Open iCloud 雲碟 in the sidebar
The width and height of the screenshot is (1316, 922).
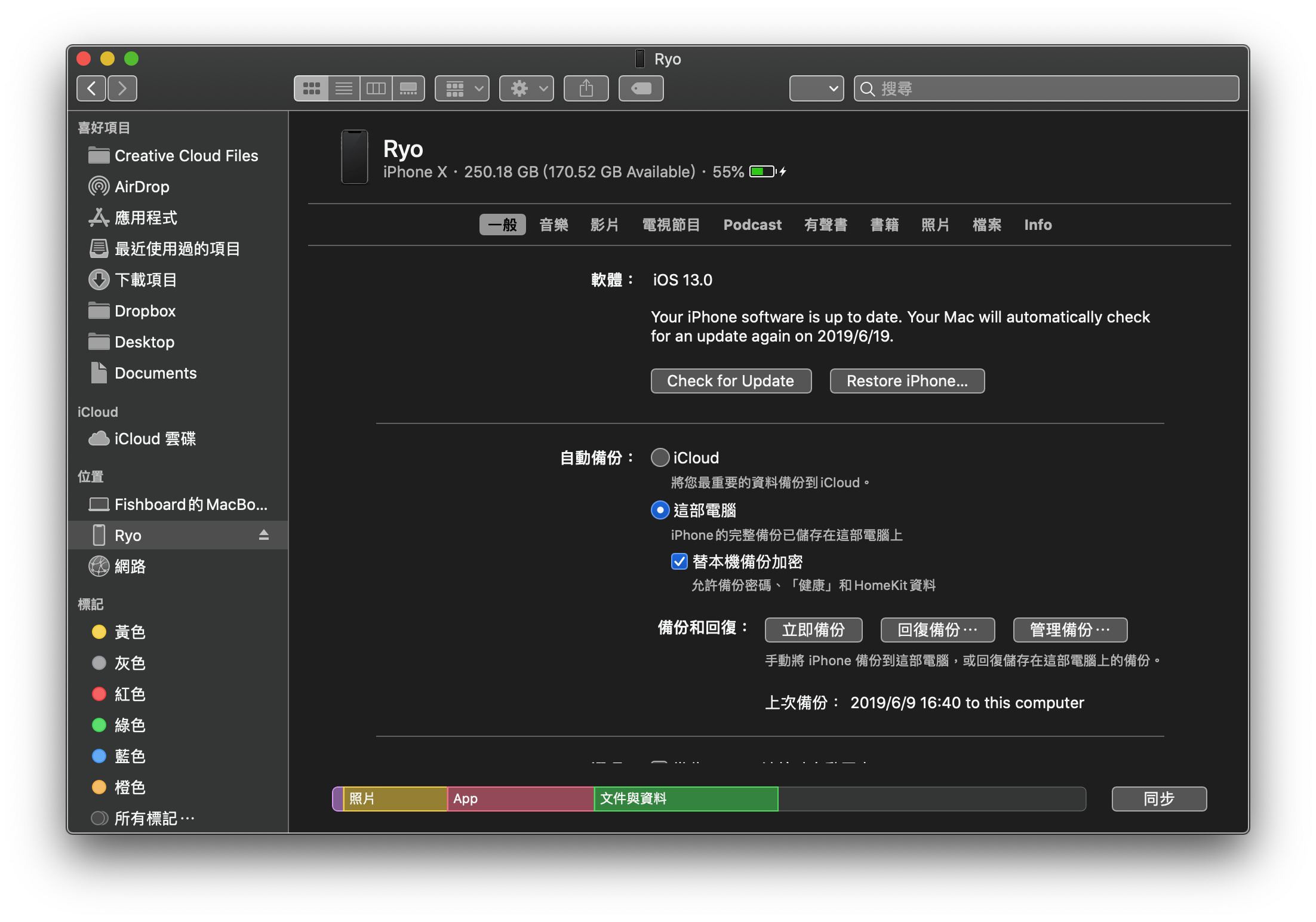(178, 439)
